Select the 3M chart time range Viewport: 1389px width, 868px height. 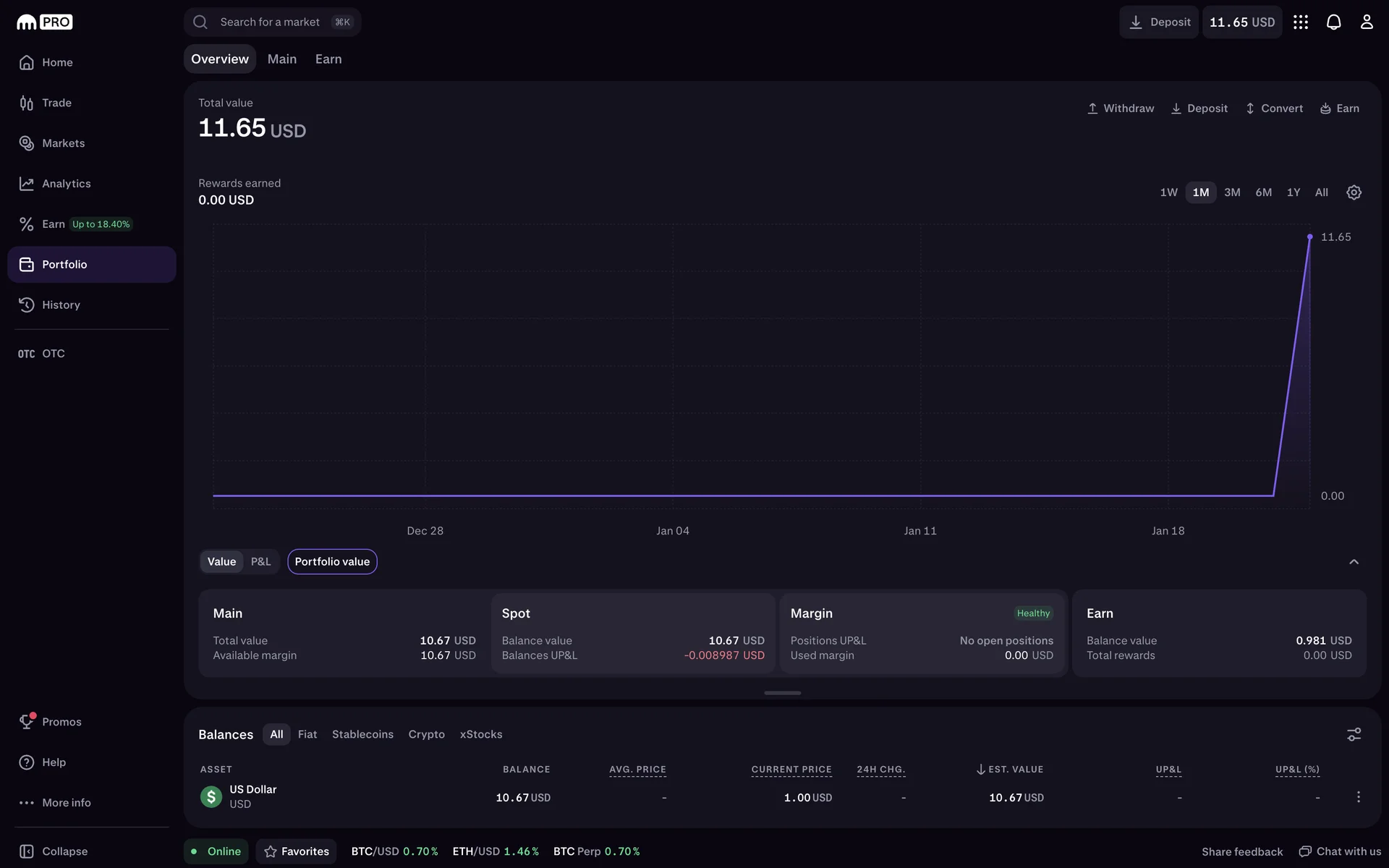coord(1232,192)
